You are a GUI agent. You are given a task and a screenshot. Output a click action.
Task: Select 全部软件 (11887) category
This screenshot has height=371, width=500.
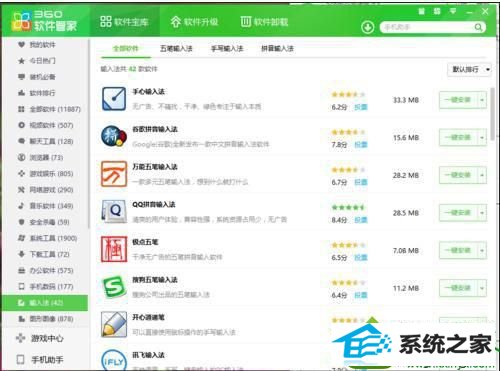pos(49,109)
